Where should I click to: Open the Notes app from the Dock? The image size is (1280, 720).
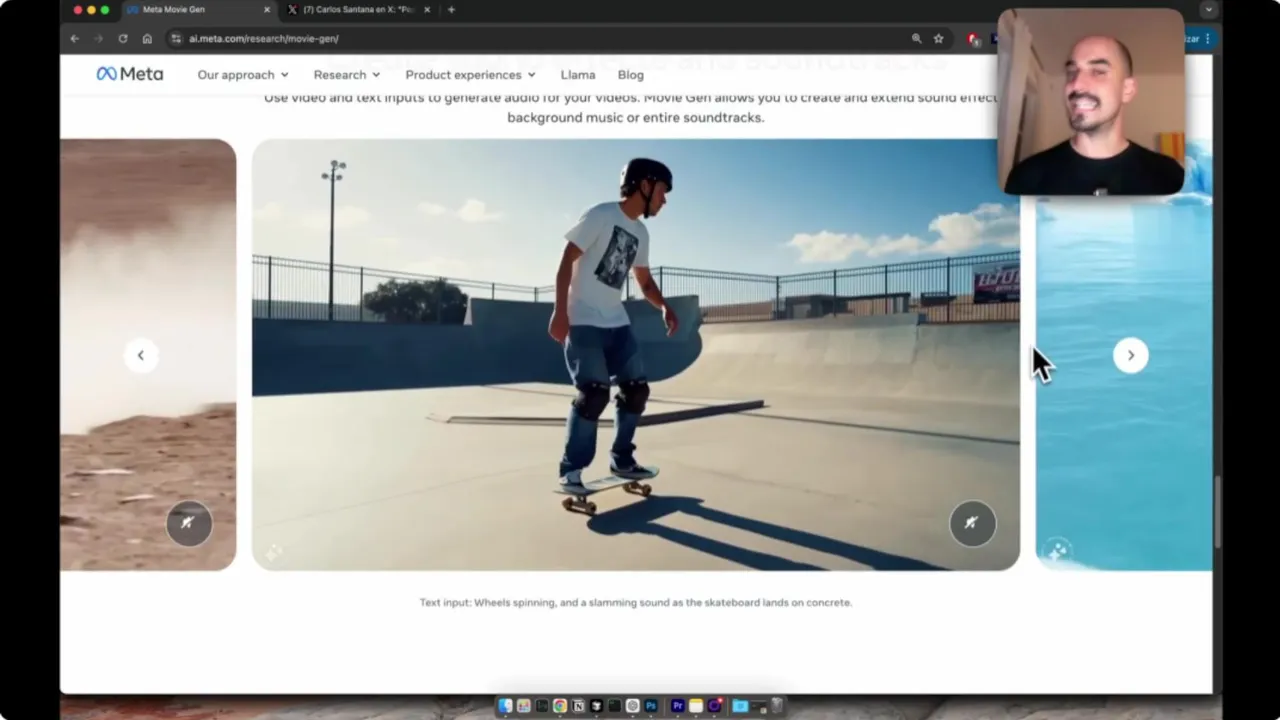point(696,706)
